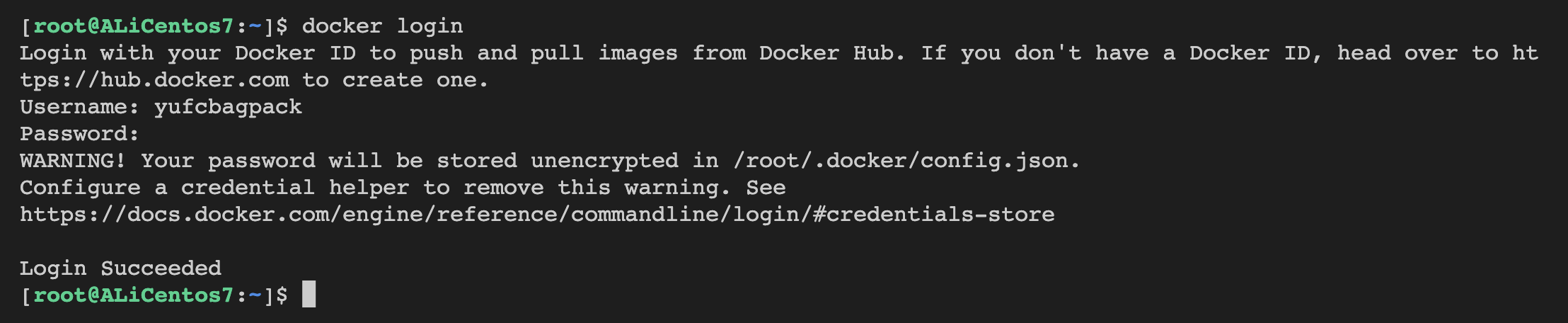The height and width of the screenshot is (323, 1568).
Task: Click root@ALiCentos7 in the last prompt
Action: tap(133, 295)
